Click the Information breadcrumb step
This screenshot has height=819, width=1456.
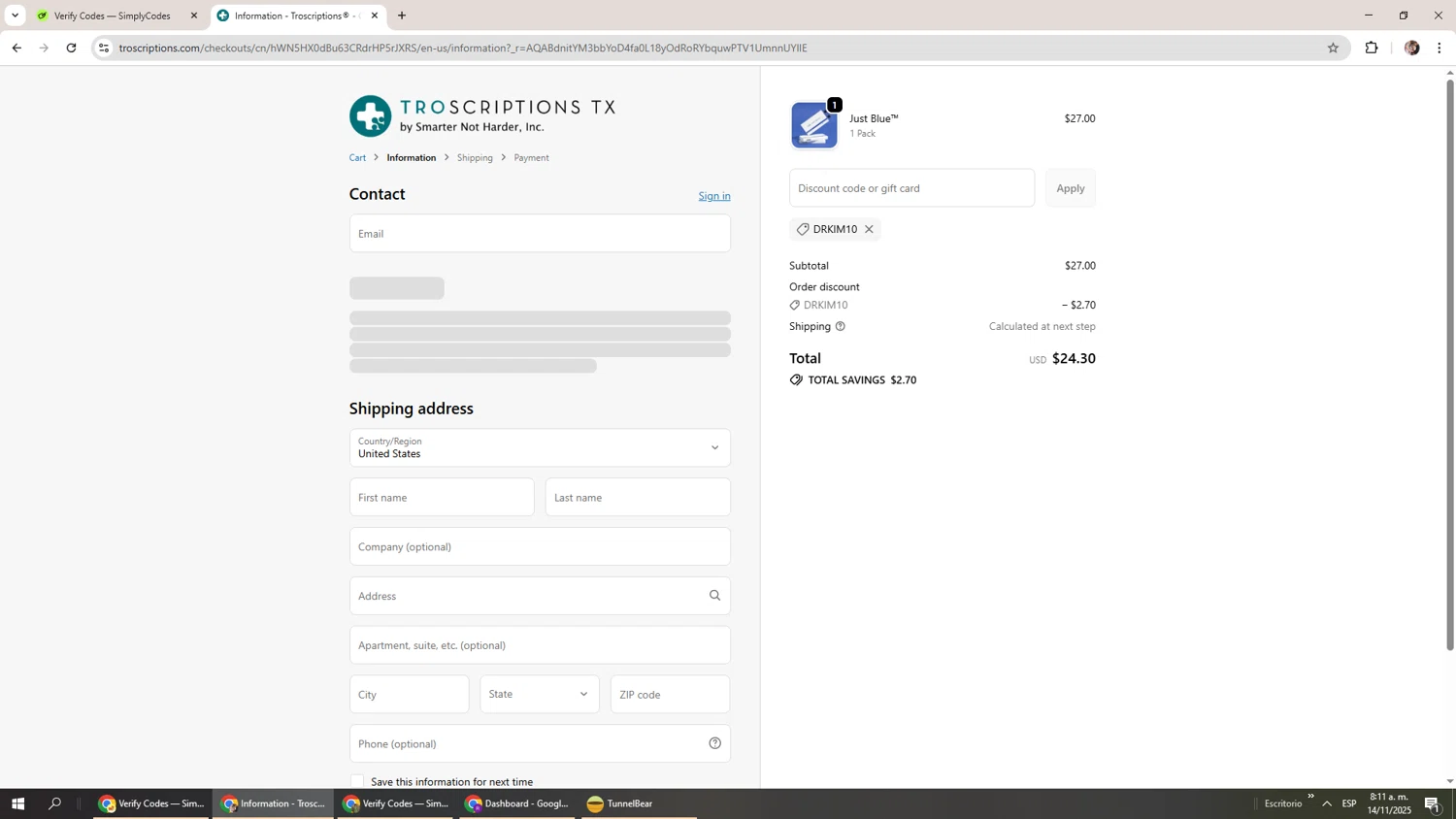pyautogui.click(x=412, y=158)
